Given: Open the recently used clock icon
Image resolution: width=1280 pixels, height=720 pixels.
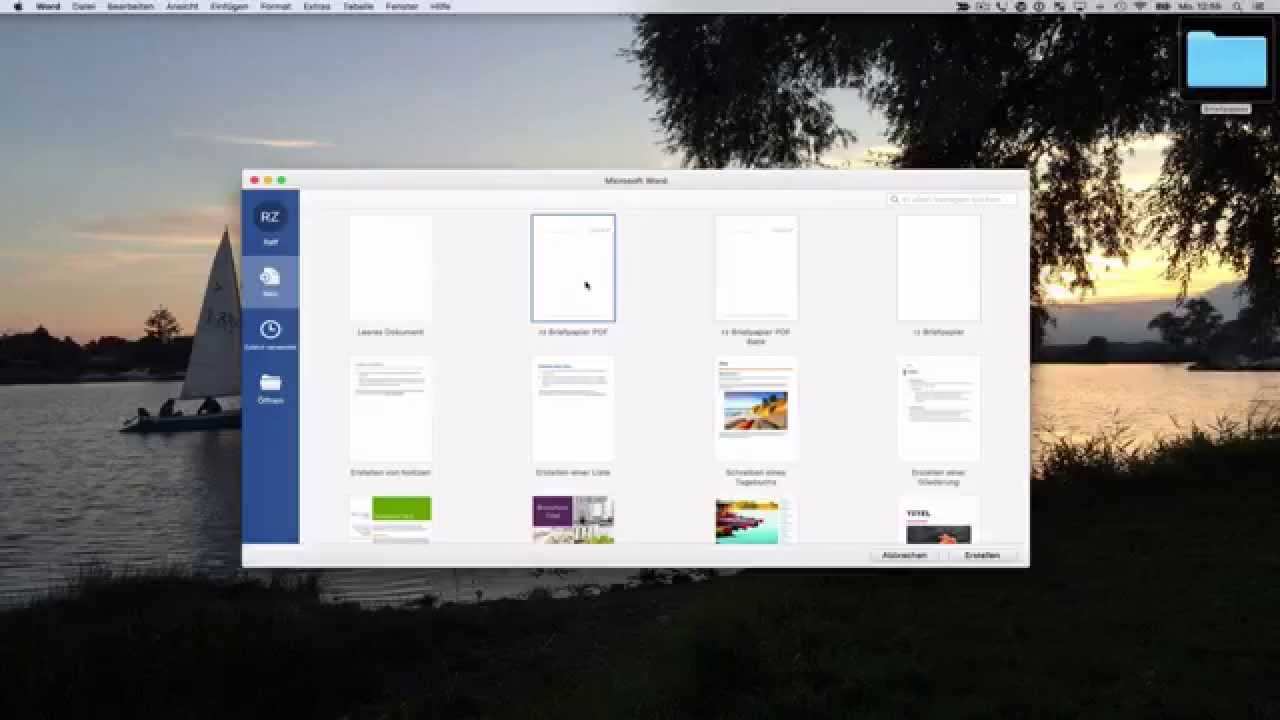Looking at the screenshot, I should [270, 330].
